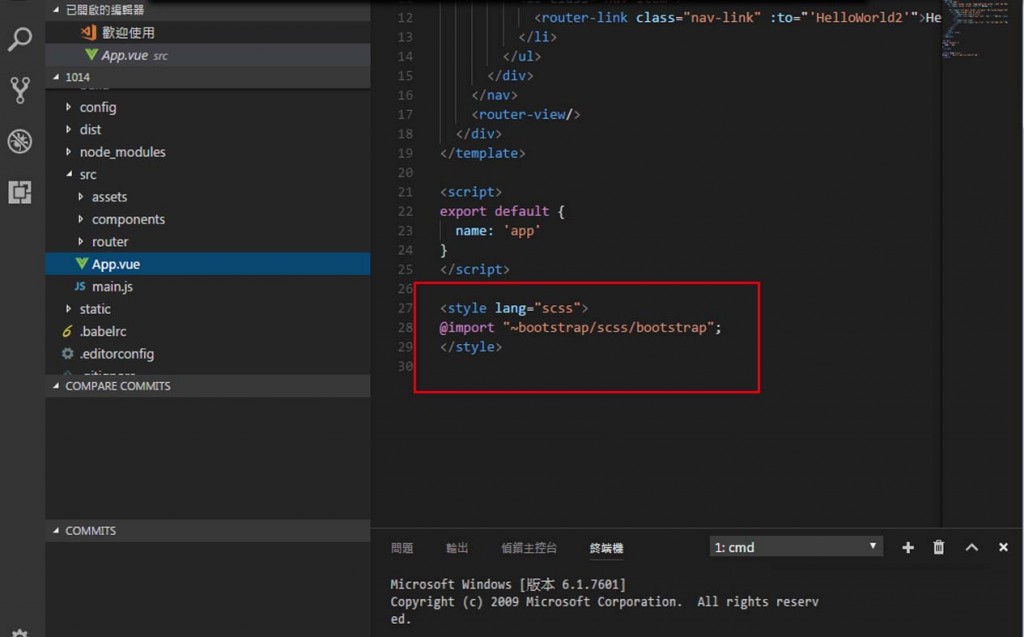This screenshot has height=637, width=1024.
Task: Add a new terminal with plus icon
Action: 908,547
